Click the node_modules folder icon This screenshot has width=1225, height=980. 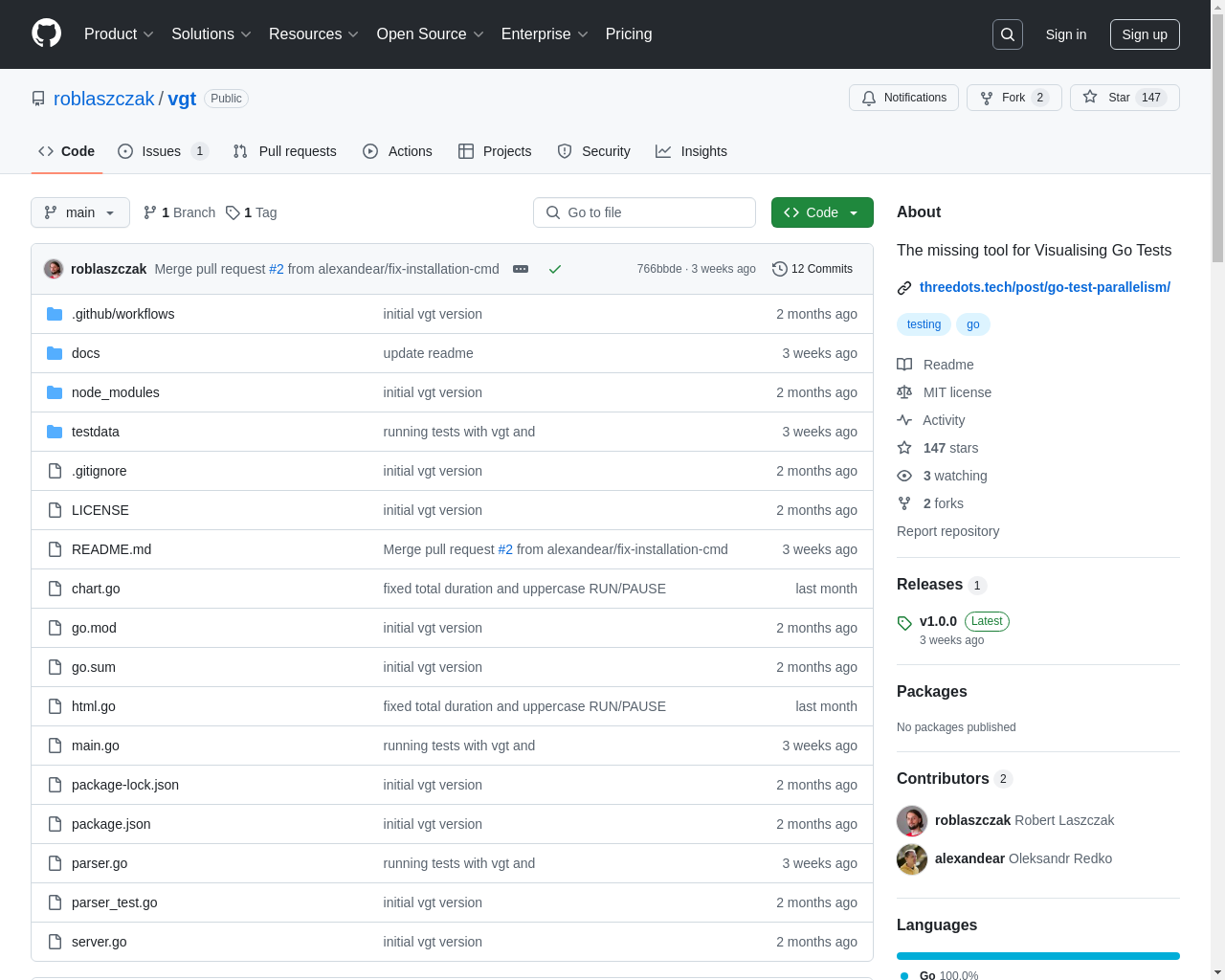coord(55,392)
